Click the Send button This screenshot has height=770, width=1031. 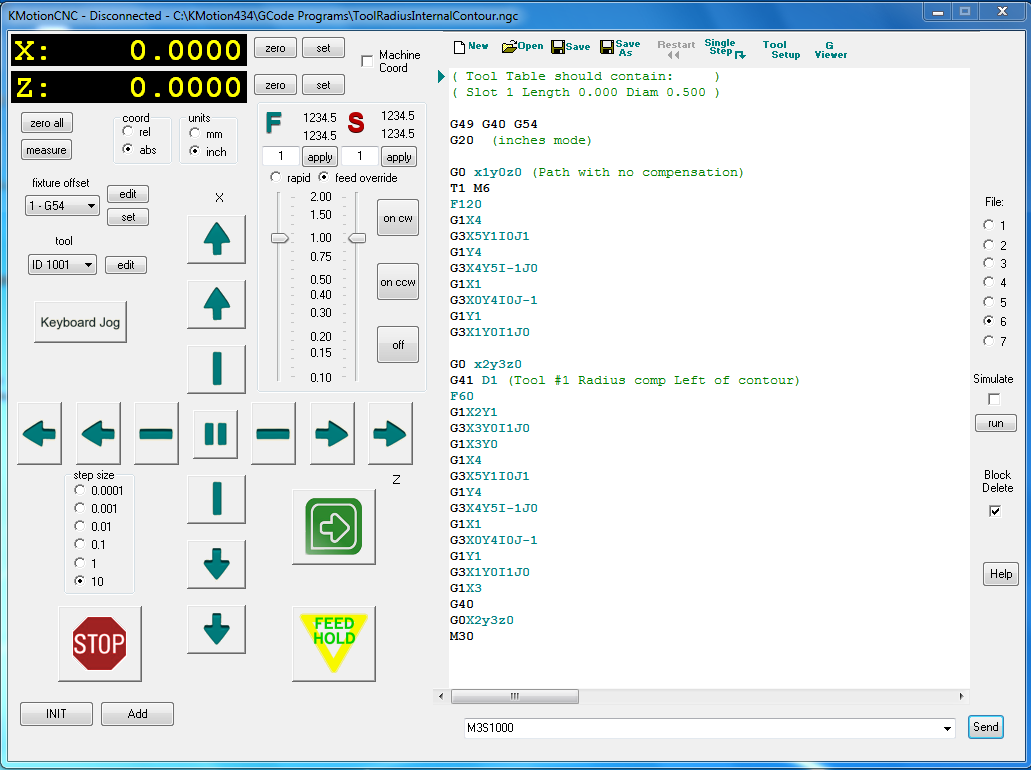click(985, 727)
